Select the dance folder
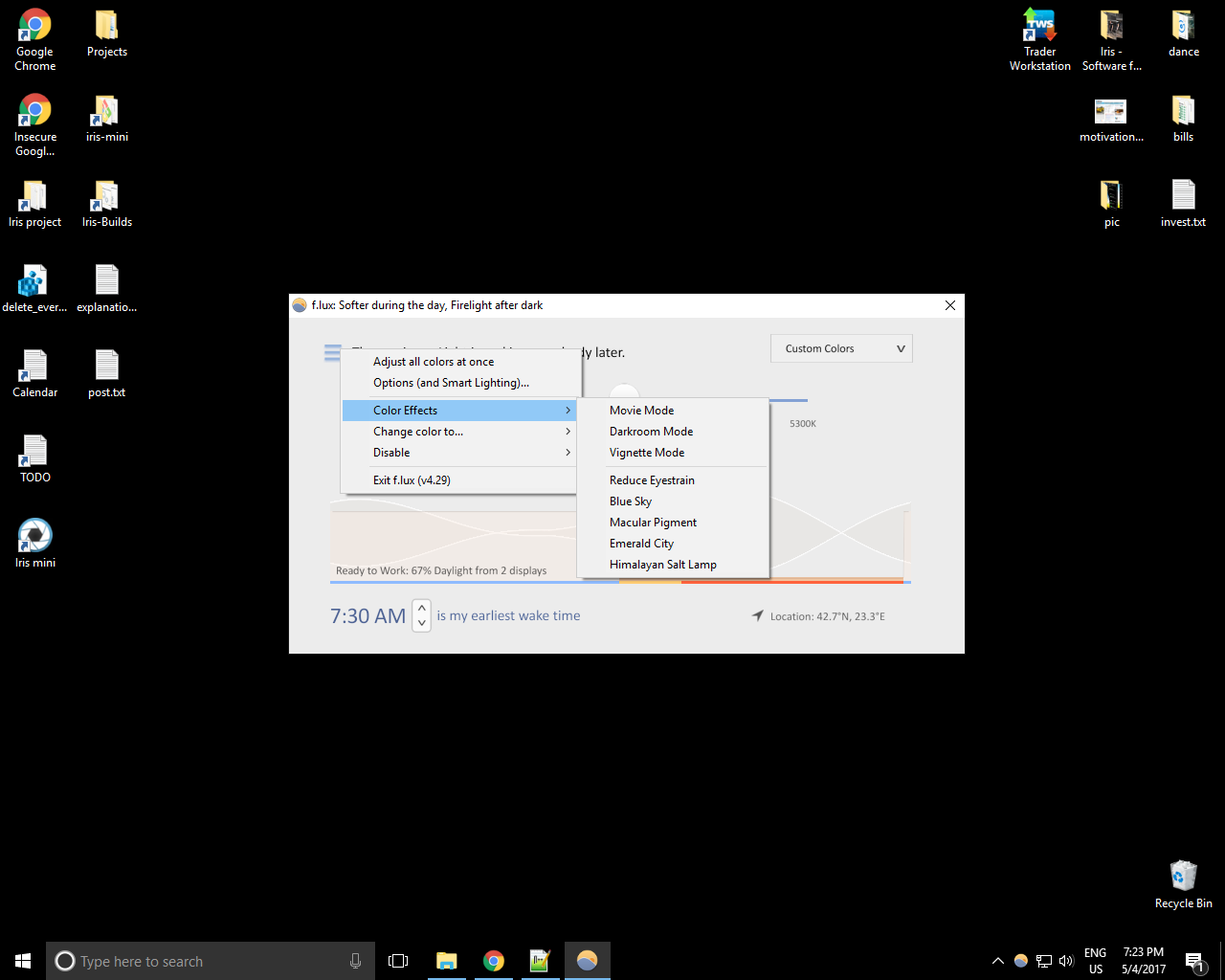 click(x=1184, y=33)
